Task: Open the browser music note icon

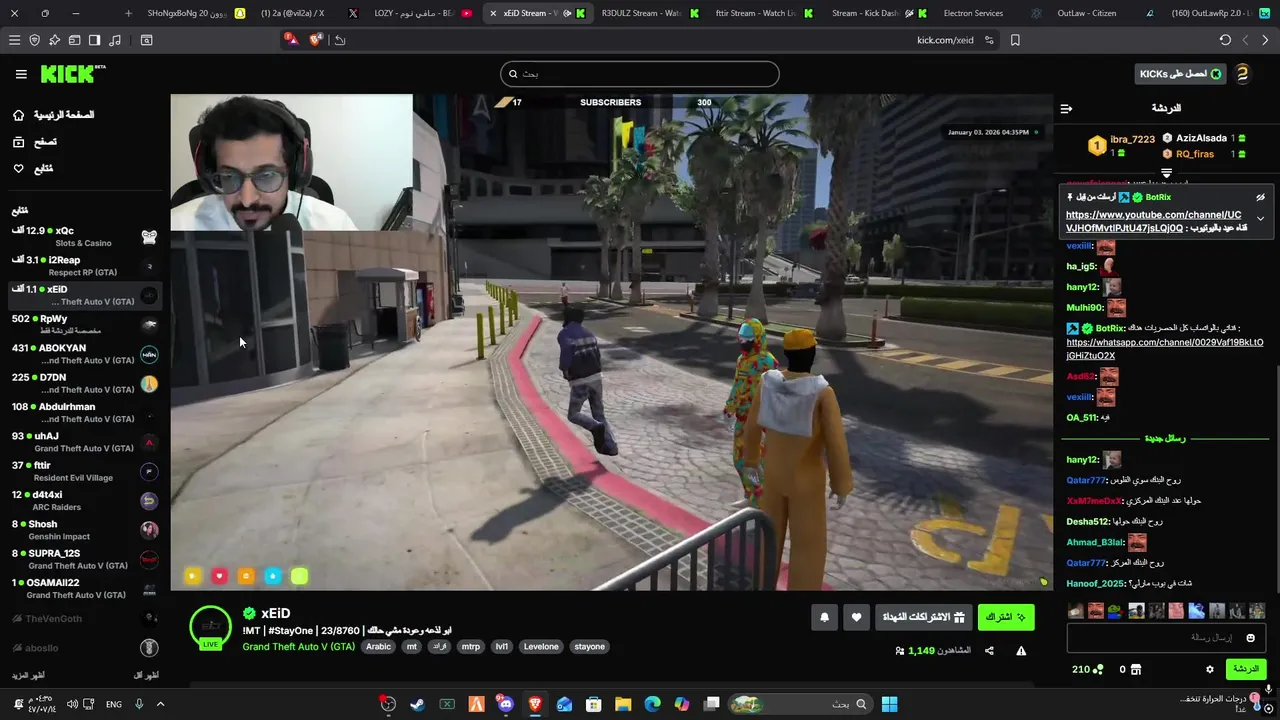Action: 115,40
